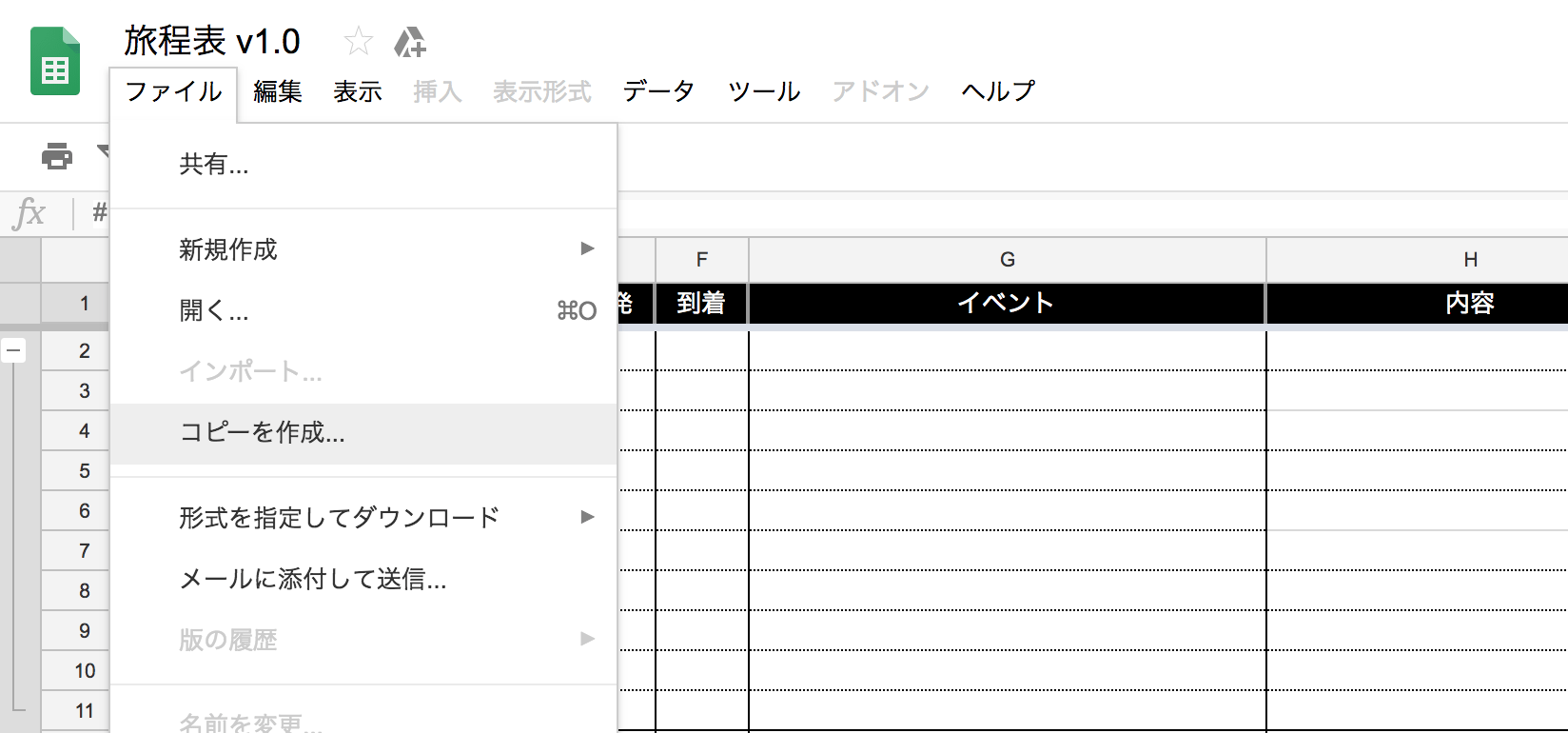Click the document title 旅程表 v1.0
The image size is (1568, 733).
click(212, 42)
